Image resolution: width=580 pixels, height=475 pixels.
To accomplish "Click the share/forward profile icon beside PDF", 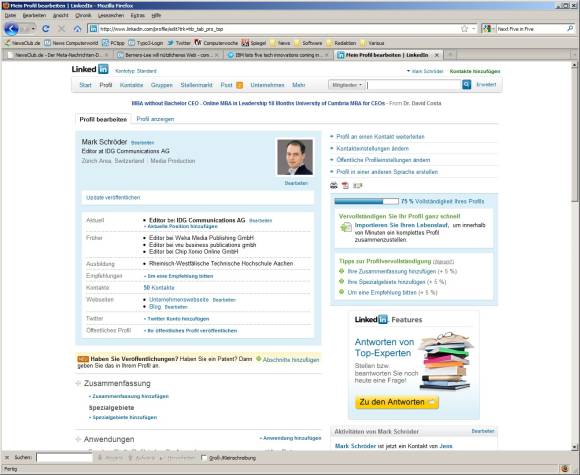I will pos(357,185).
